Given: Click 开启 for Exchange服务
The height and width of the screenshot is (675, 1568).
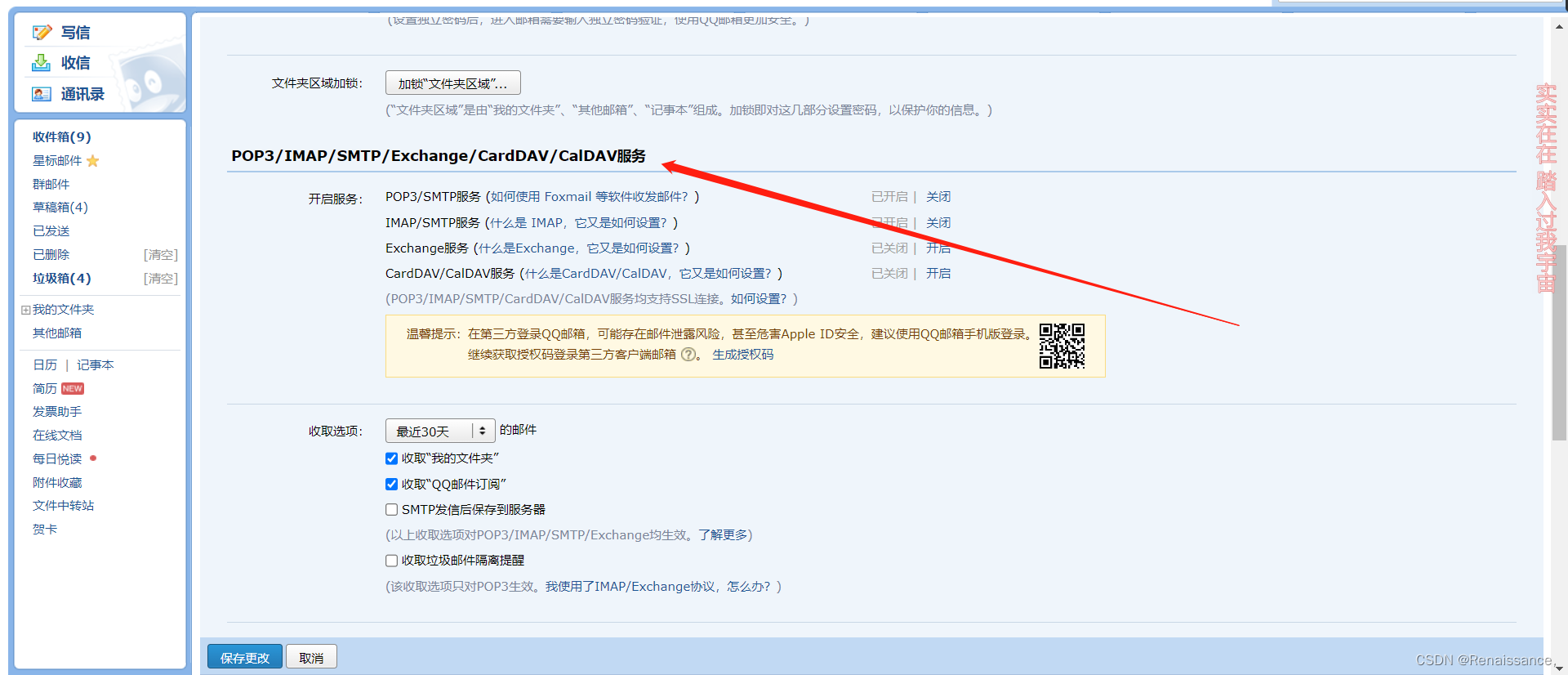Looking at the screenshot, I should click(938, 248).
